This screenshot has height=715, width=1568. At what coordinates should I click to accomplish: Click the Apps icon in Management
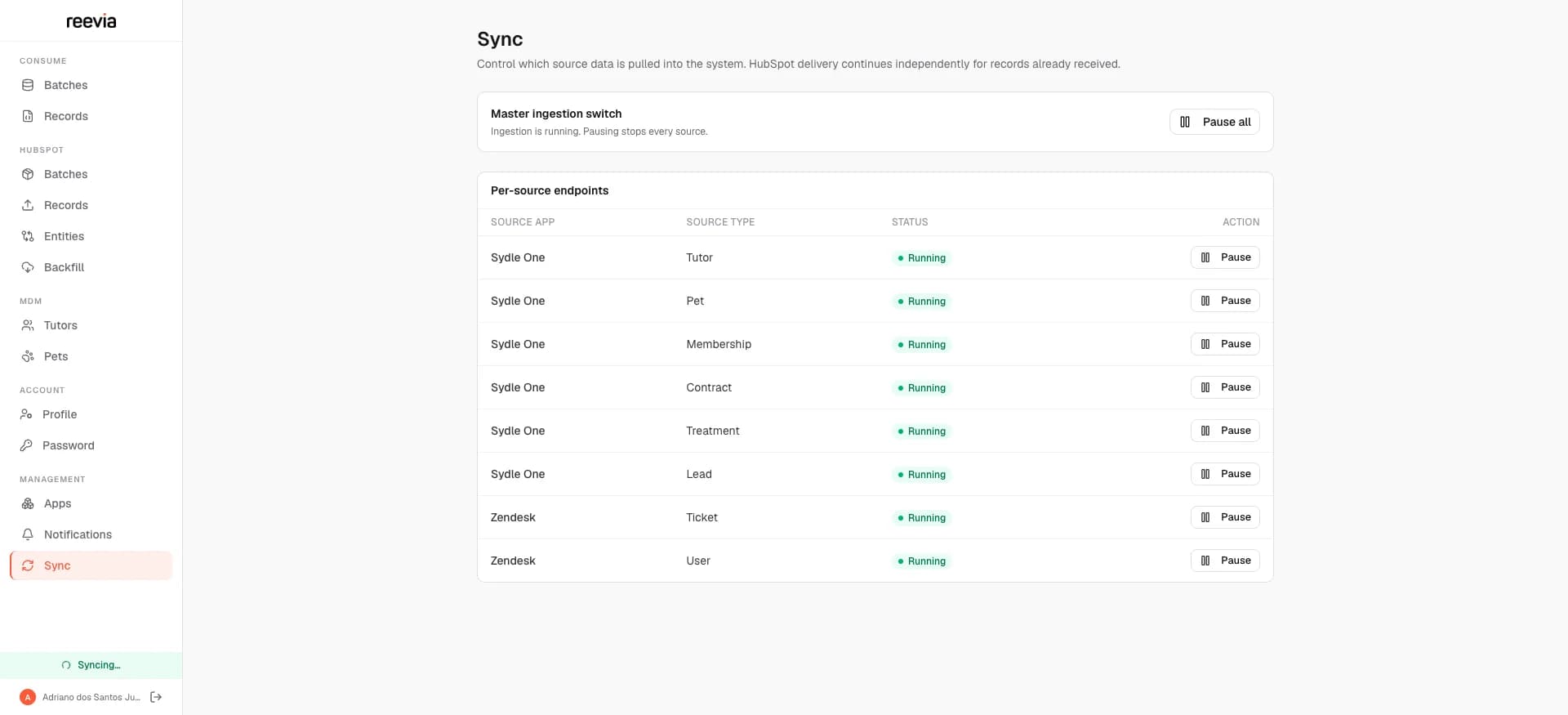[x=28, y=503]
